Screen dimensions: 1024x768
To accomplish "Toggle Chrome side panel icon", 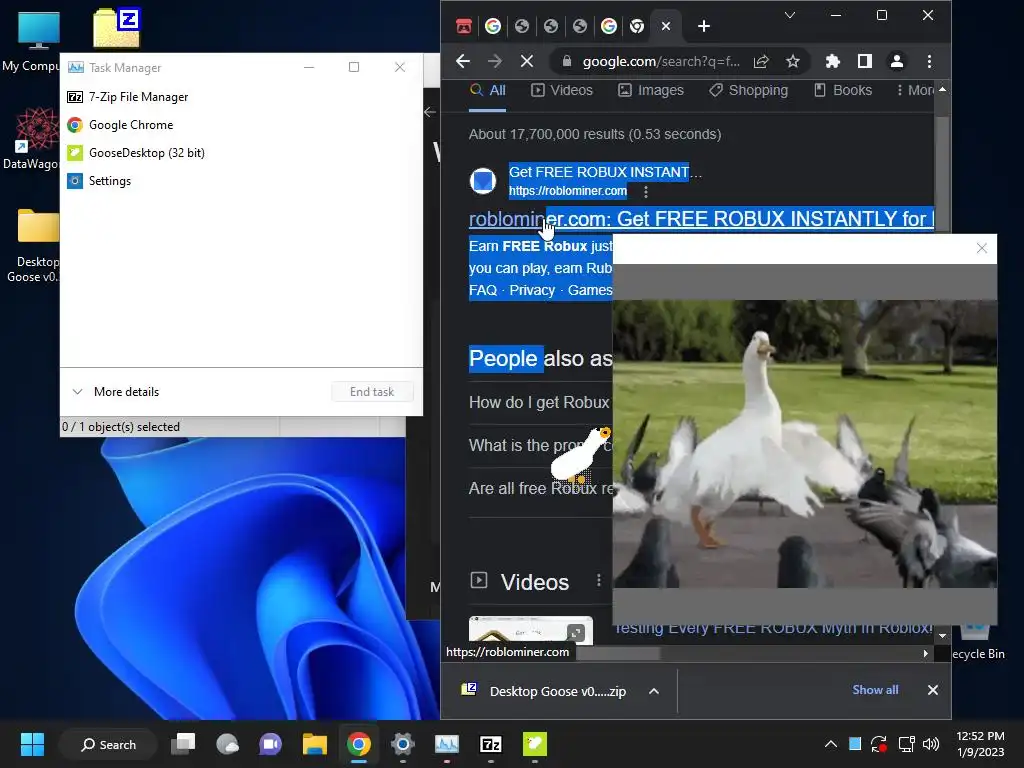I will click(865, 61).
